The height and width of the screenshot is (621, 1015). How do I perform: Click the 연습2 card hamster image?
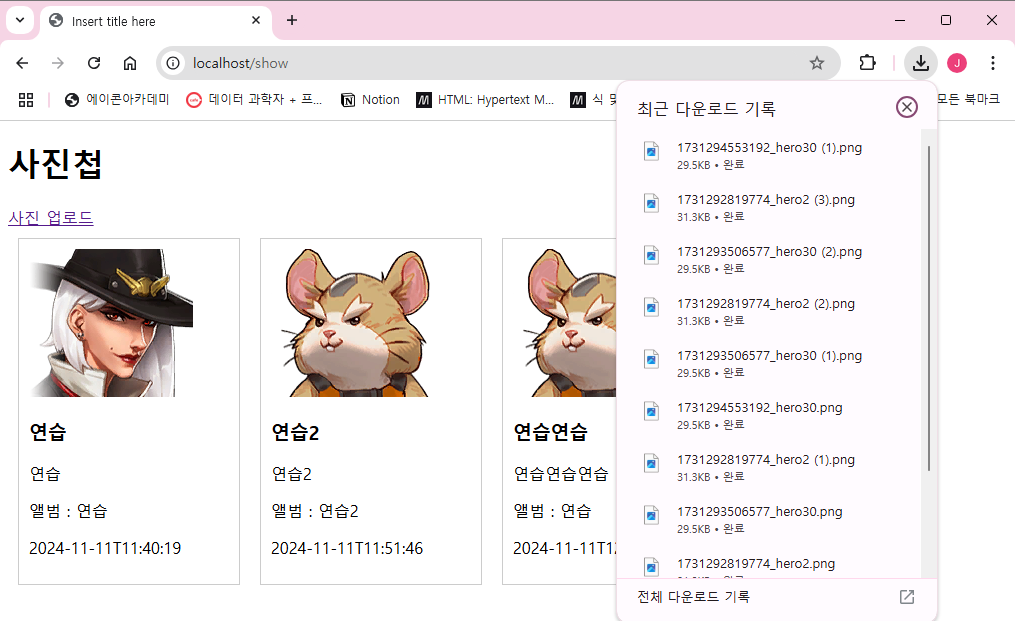(357, 322)
